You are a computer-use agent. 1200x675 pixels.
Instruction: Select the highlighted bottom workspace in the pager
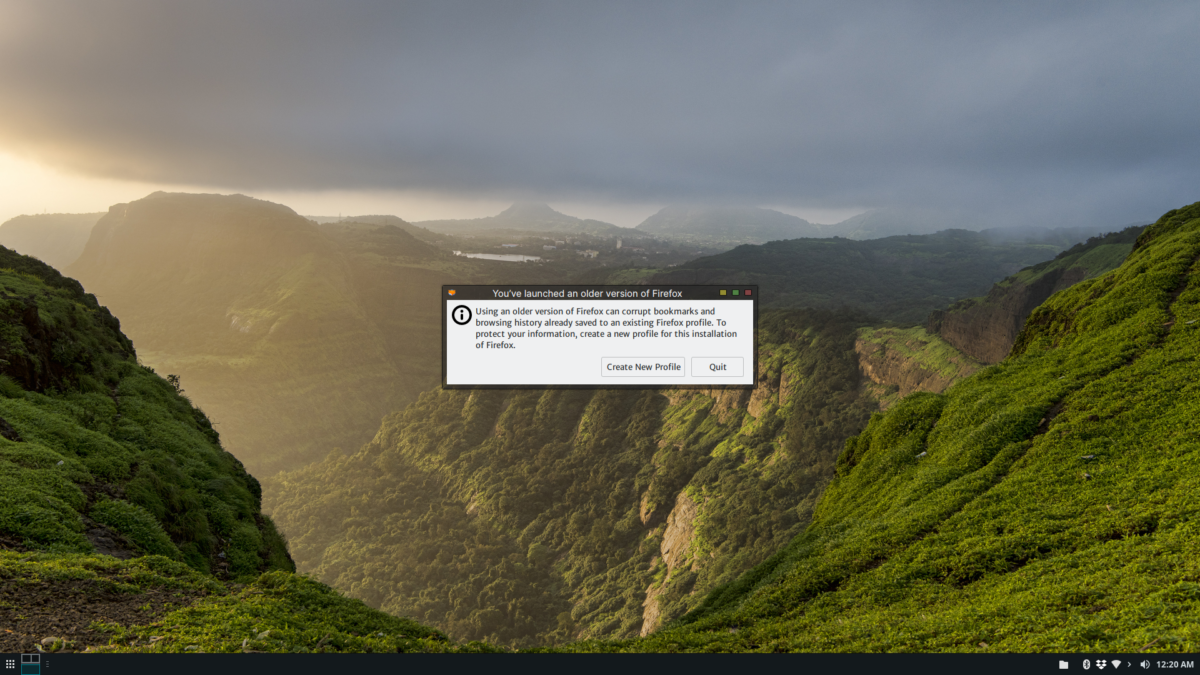(30, 669)
